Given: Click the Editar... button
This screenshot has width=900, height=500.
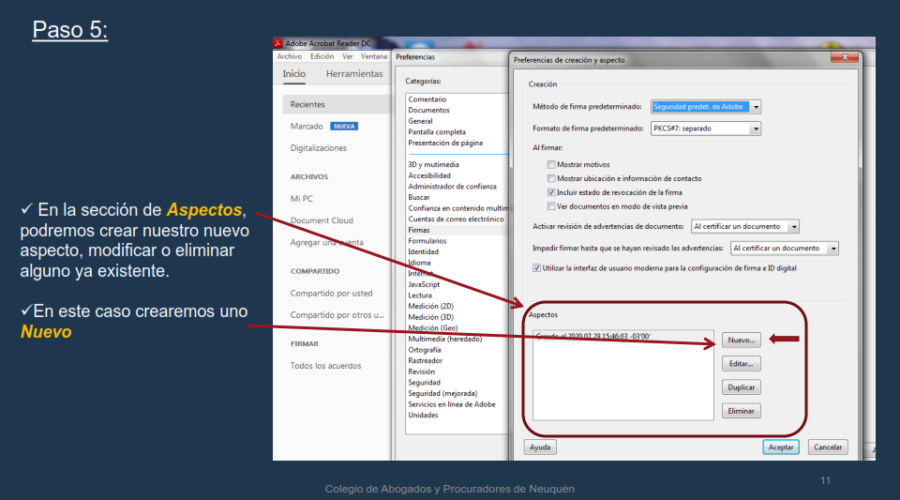Looking at the screenshot, I should [x=741, y=364].
